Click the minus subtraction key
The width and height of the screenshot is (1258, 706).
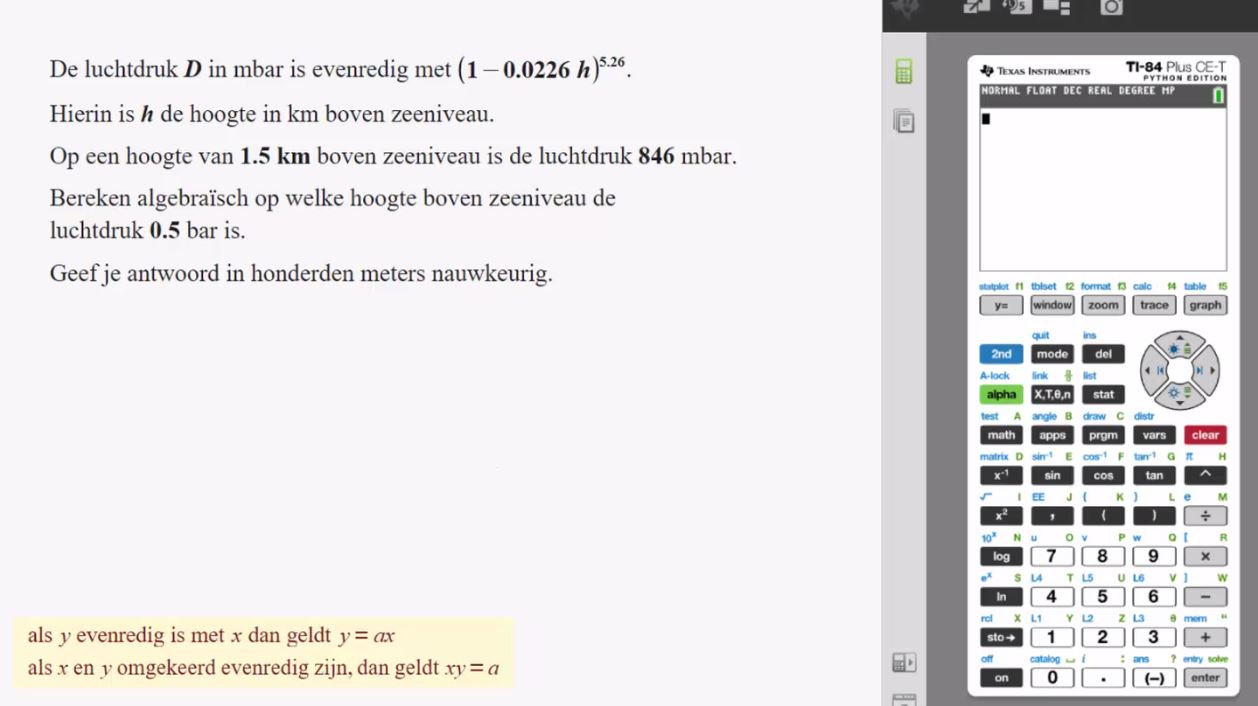(x=1205, y=597)
